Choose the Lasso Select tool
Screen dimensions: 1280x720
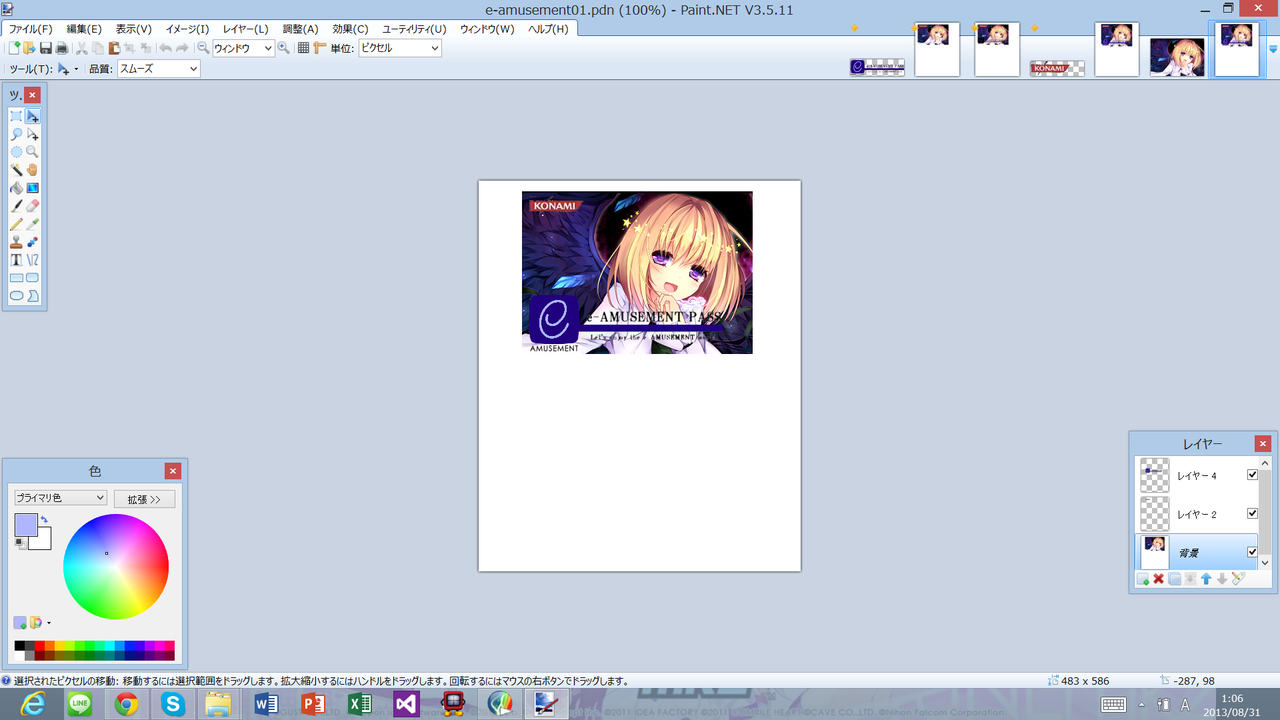[x=16, y=134]
